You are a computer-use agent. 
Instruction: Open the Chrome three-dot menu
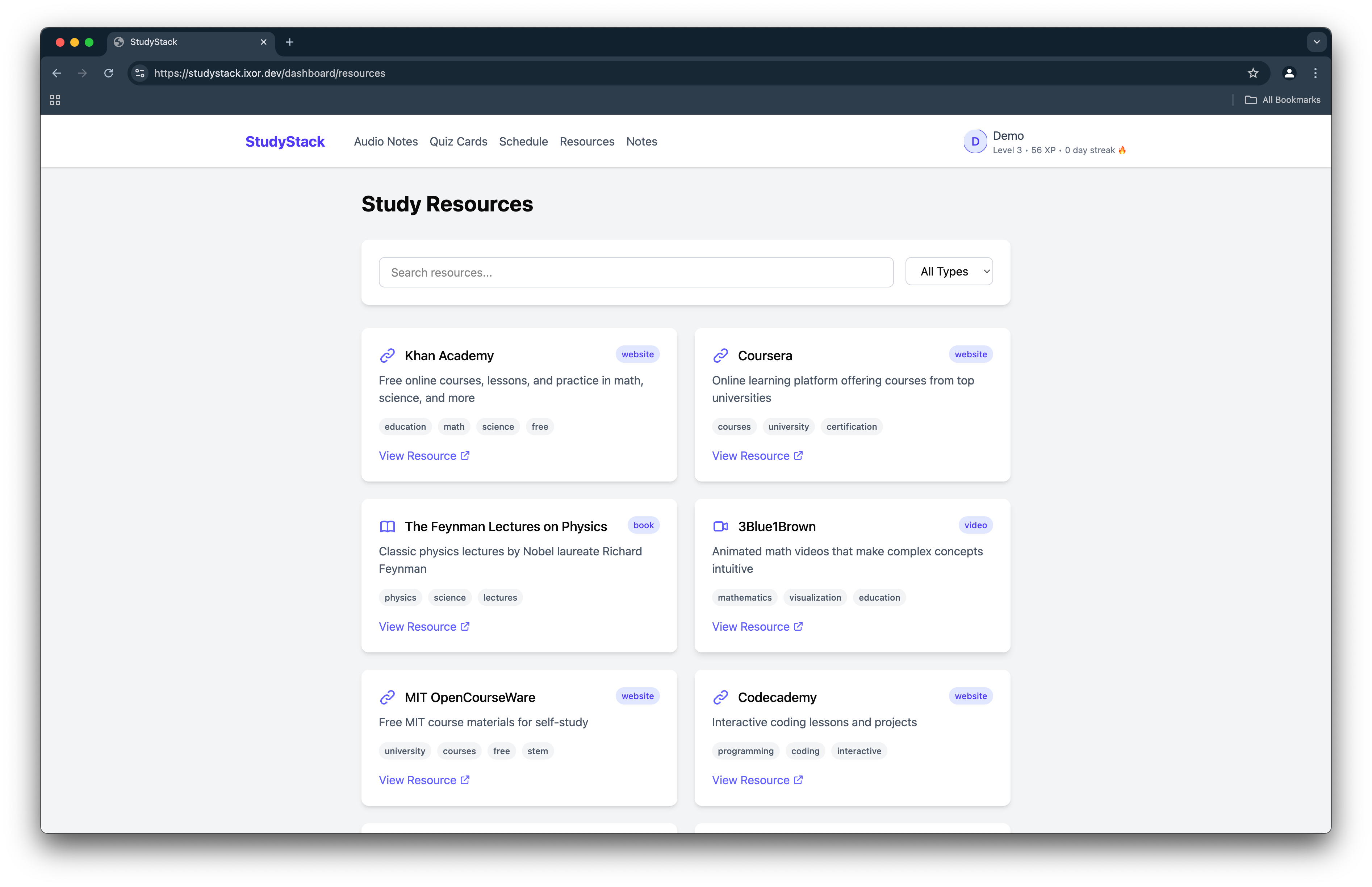coord(1315,73)
